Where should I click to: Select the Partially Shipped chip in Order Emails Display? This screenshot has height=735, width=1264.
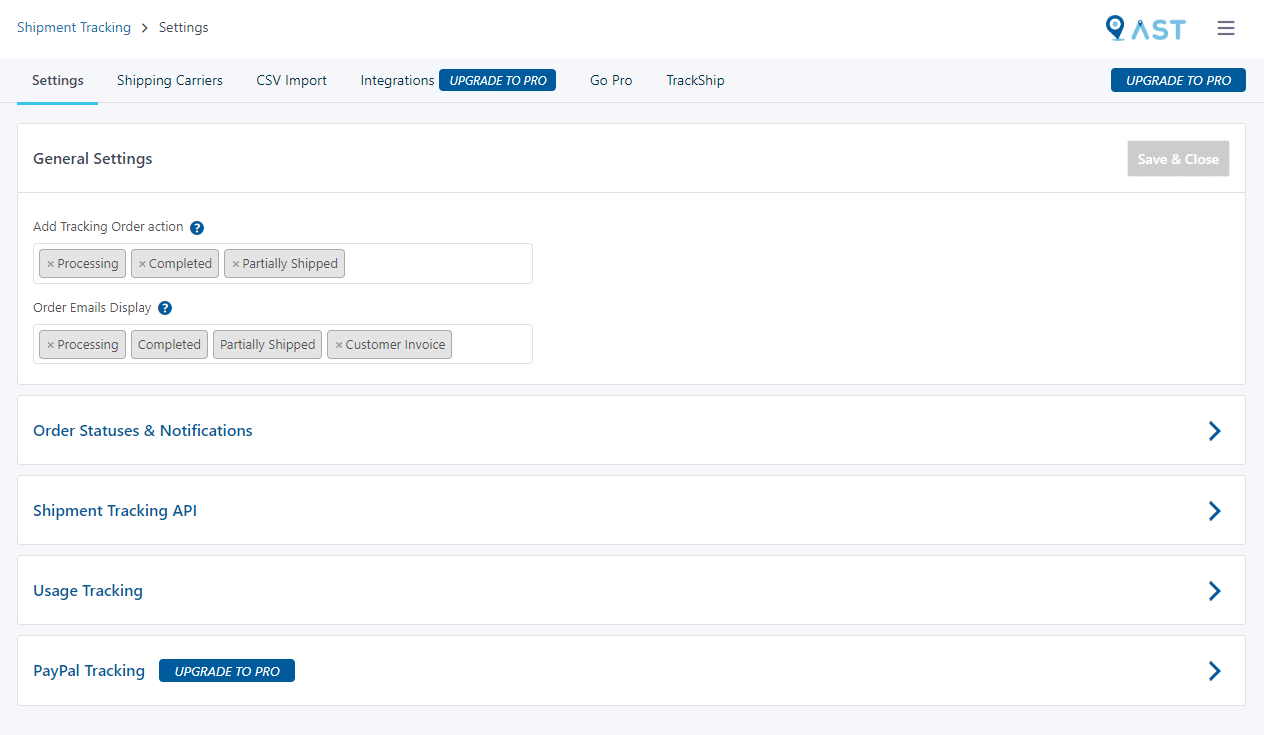(267, 344)
